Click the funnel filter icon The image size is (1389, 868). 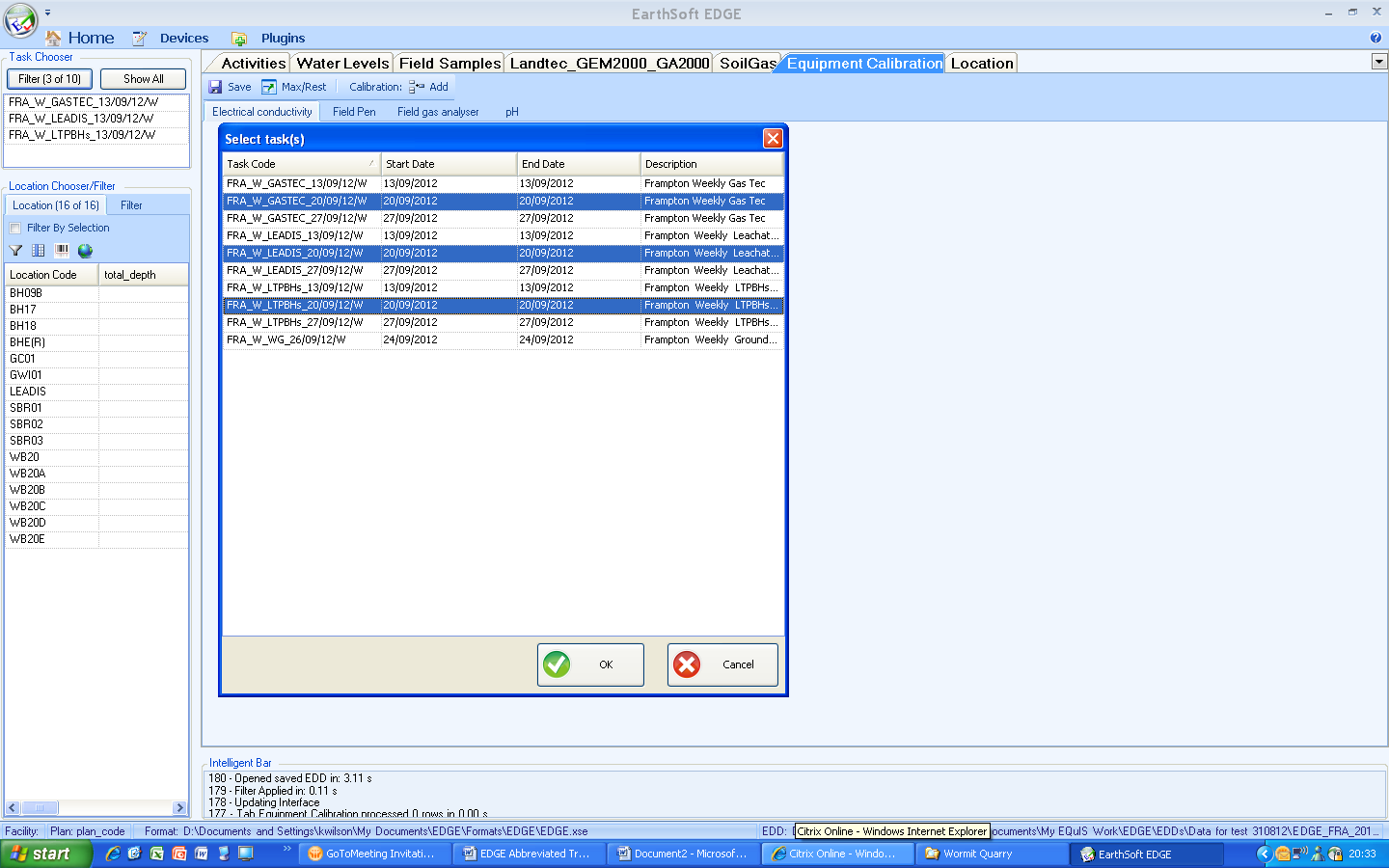[15, 251]
